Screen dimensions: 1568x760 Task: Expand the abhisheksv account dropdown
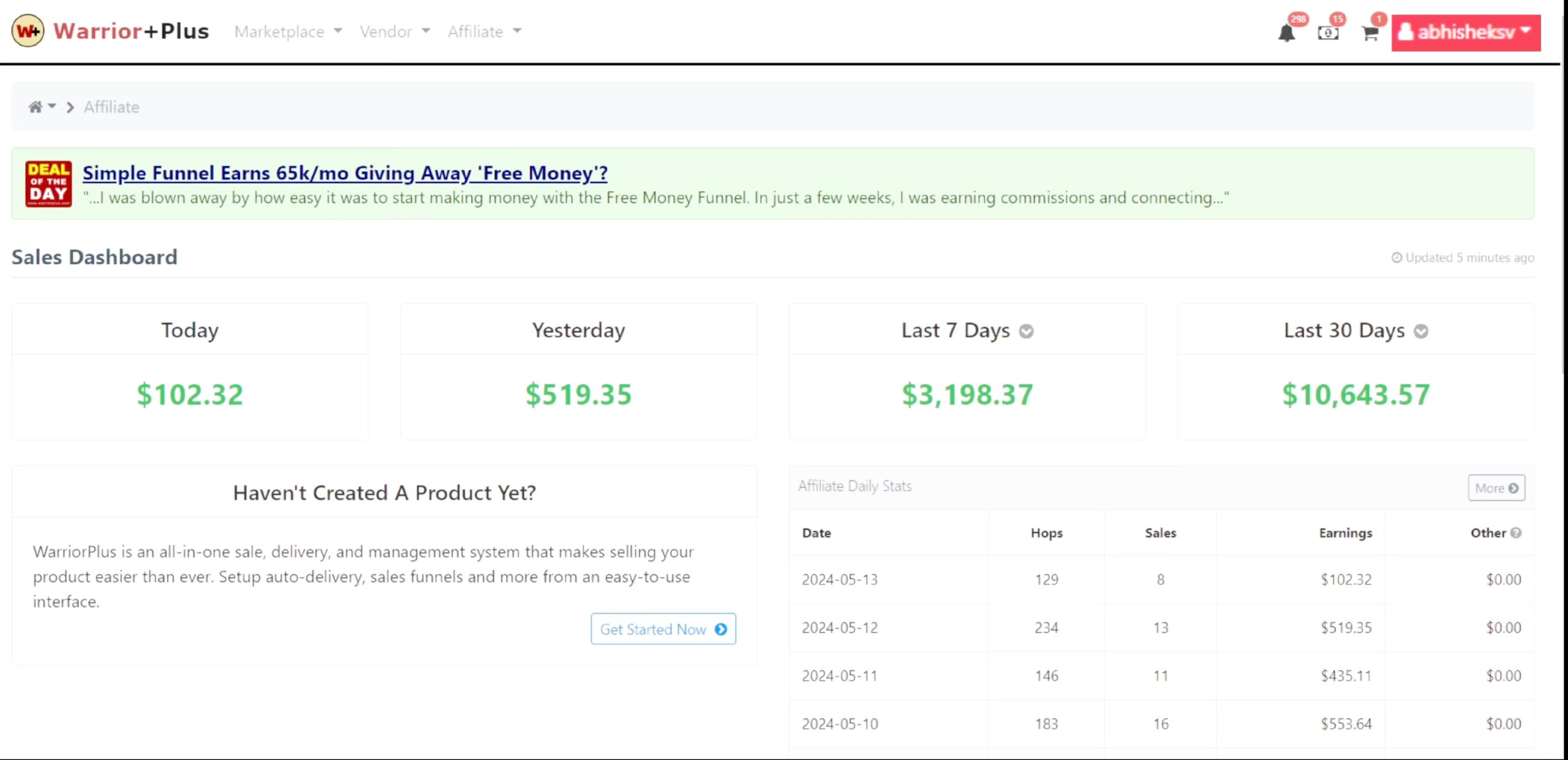tap(1466, 32)
